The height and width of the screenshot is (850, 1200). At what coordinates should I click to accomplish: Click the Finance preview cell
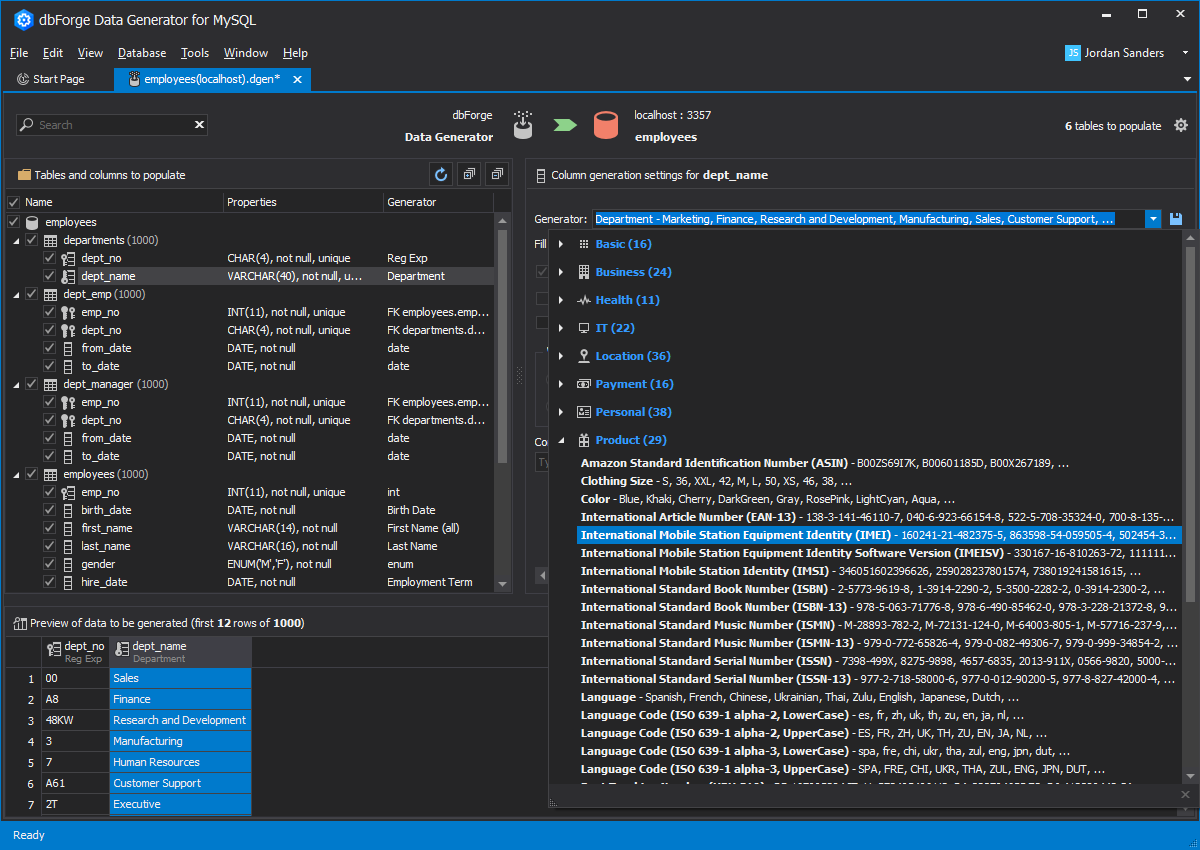coord(180,699)
